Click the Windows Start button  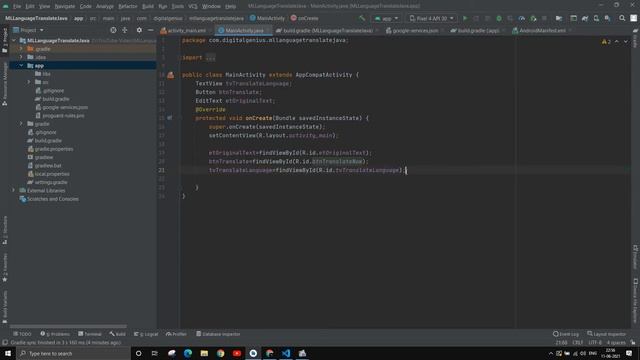coord(8,353)
